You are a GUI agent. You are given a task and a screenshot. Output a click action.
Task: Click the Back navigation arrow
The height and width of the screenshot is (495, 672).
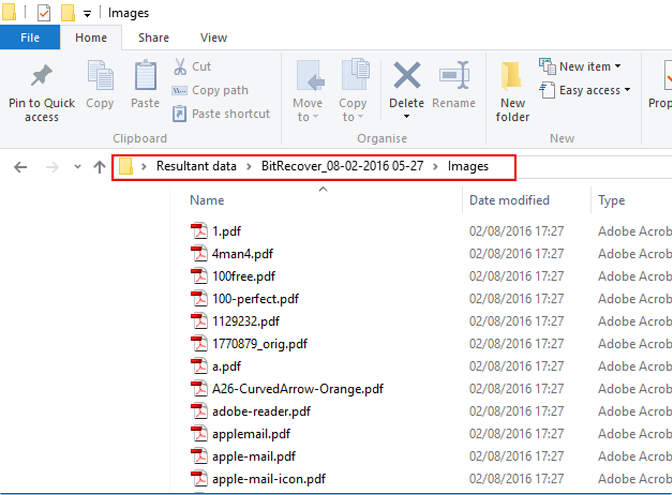click(x=20, y=167)
